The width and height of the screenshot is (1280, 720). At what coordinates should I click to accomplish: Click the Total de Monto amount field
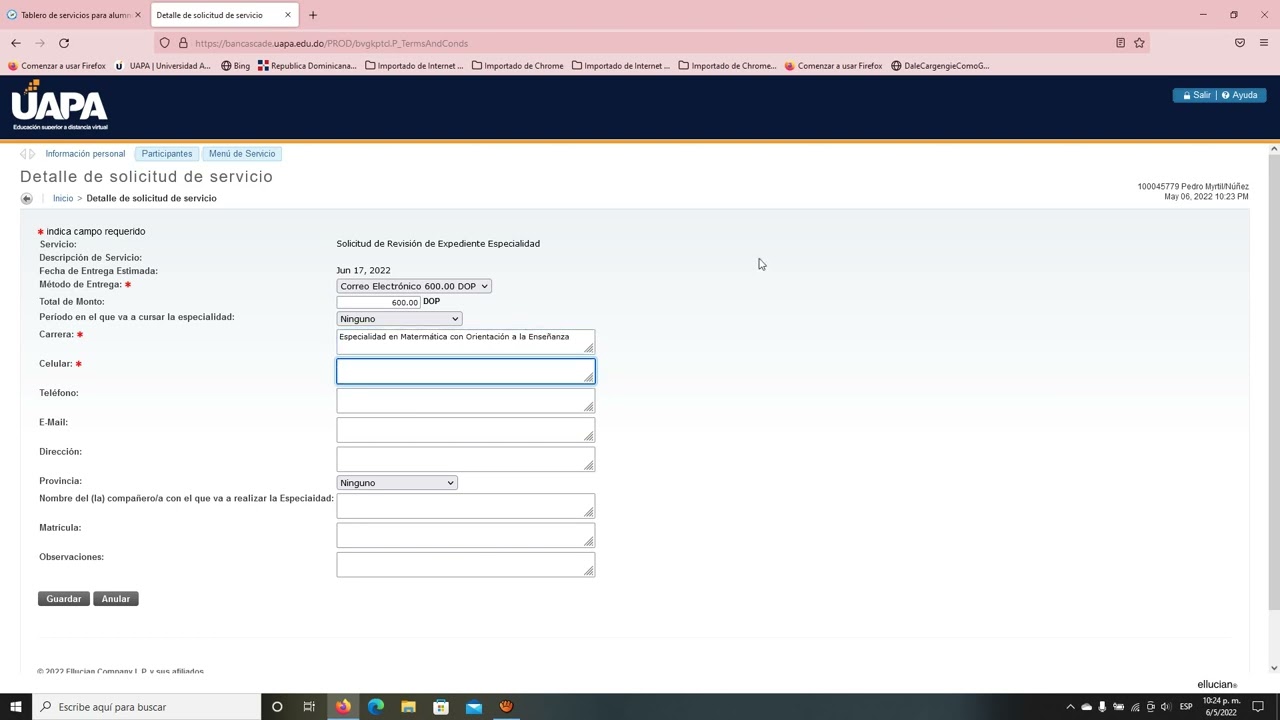pyautogui.click(x=379, y=302)
